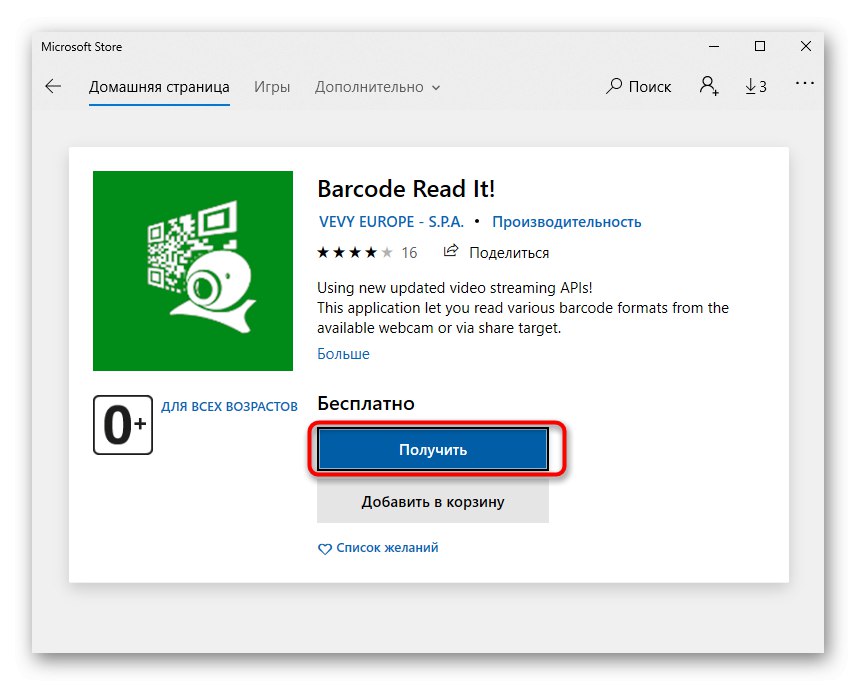This screenshot has height=685, width=856.
Task: Open the VEVY EUROPE - S.P.A. publisher link
Action: pos(390,221)
